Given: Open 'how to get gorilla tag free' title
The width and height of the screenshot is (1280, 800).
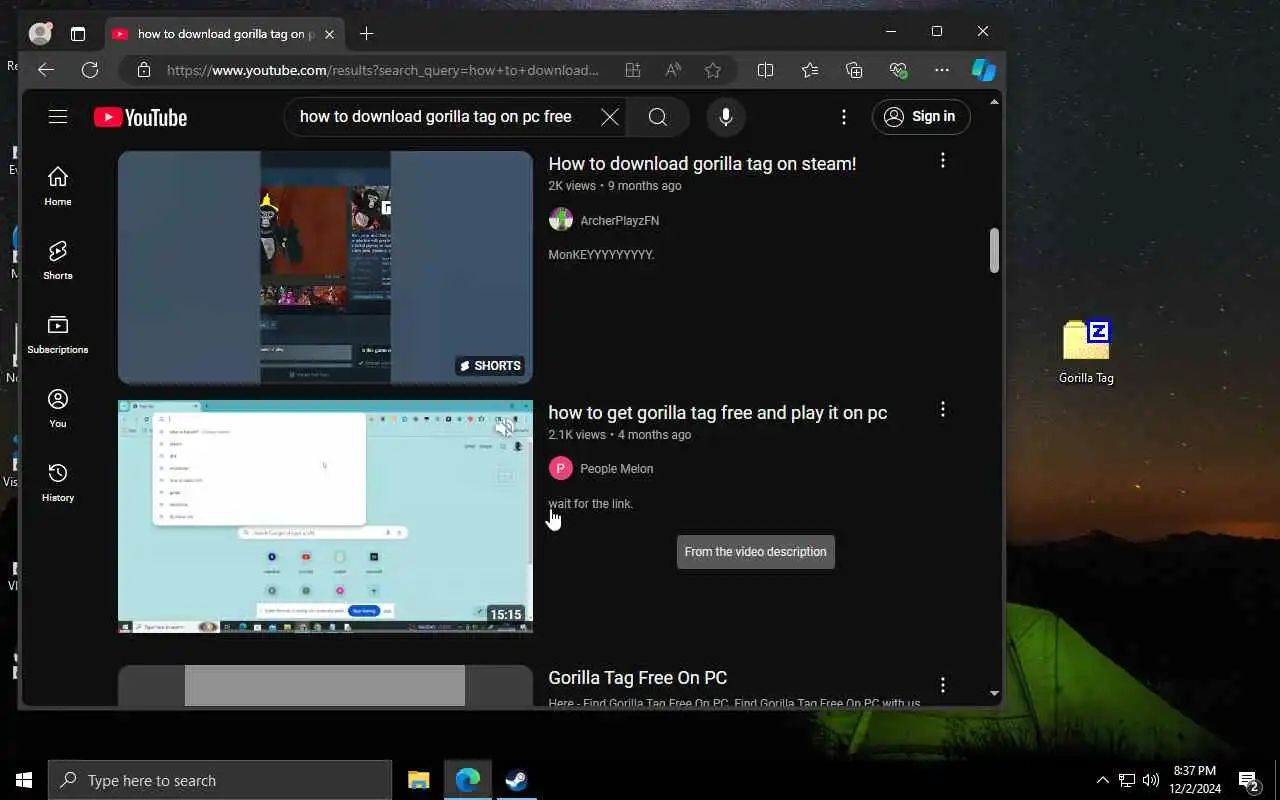Looking at the screenshot, I should click(x=717, y=413).
